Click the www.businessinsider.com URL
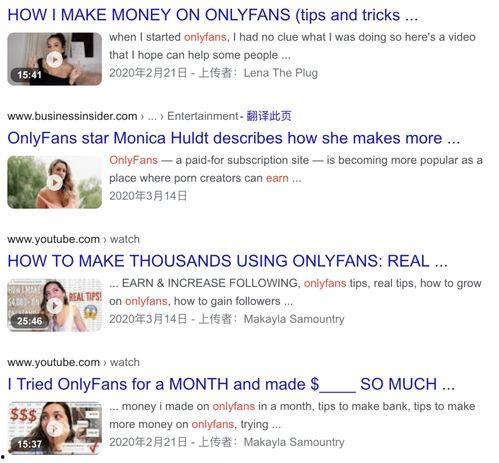Viewport: 499px width, 463px height. tap(72, 116)
